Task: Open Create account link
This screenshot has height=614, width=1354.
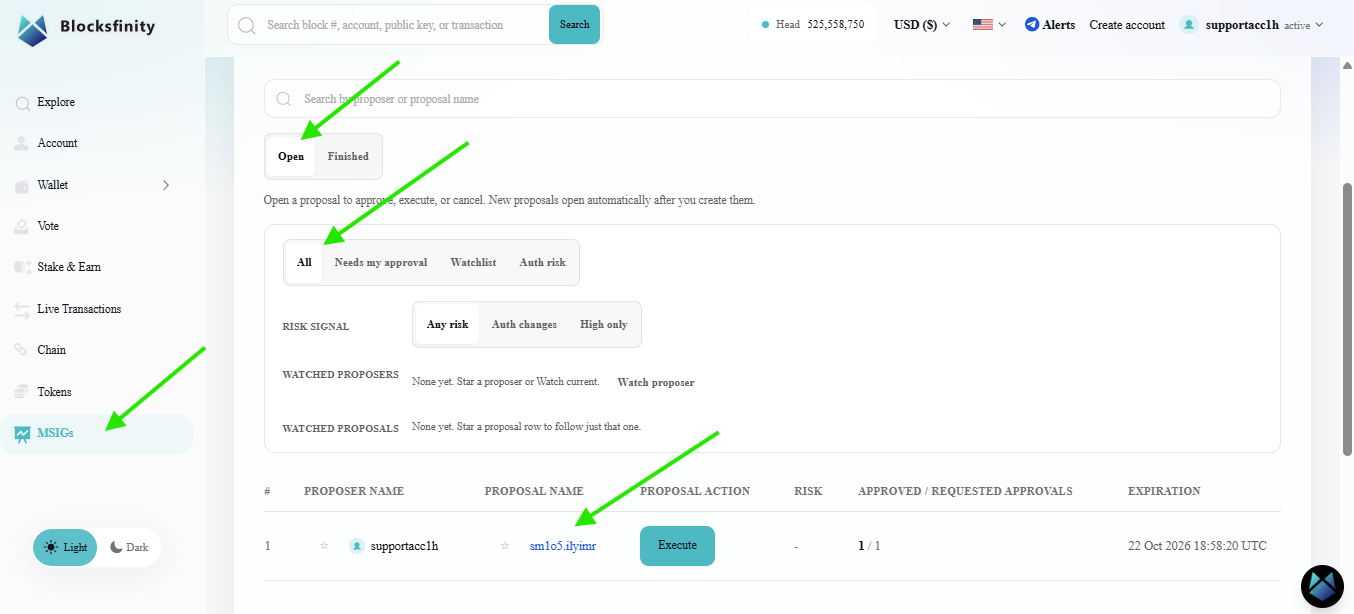Action: 1127,25
